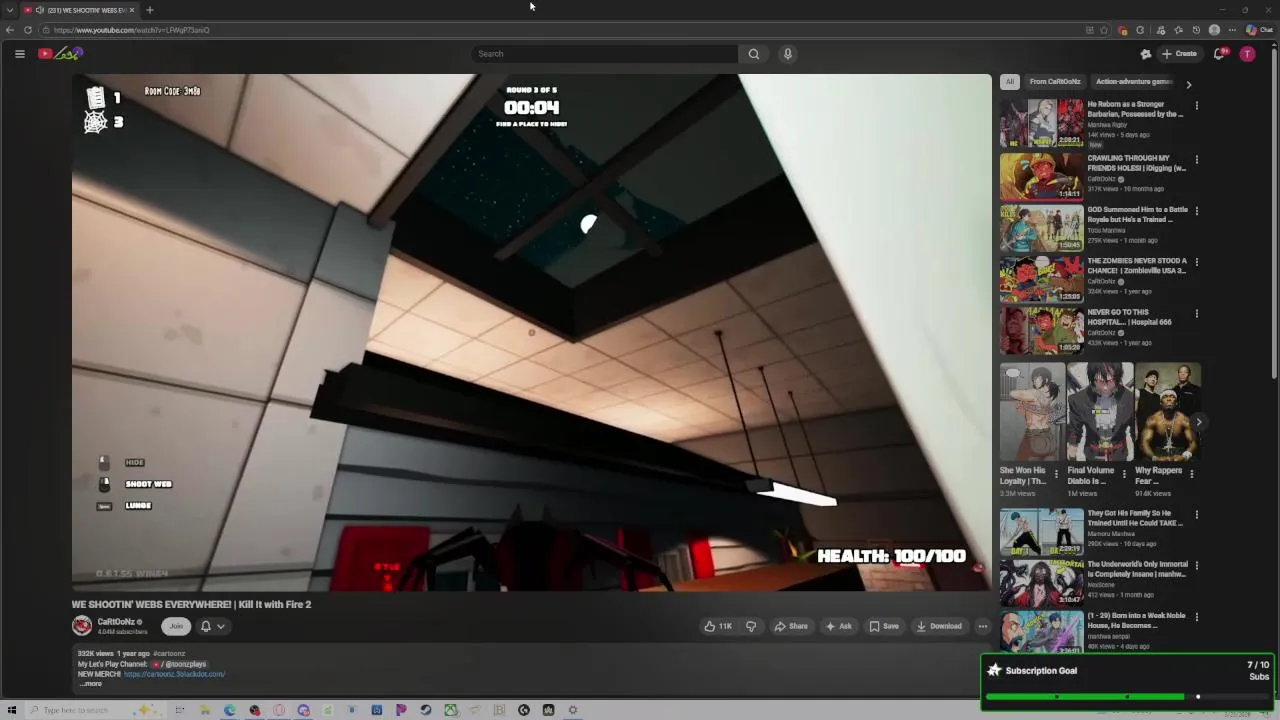Bookmark the page with the star icon
The image size is (1280, 720).
click(1104, 30)
